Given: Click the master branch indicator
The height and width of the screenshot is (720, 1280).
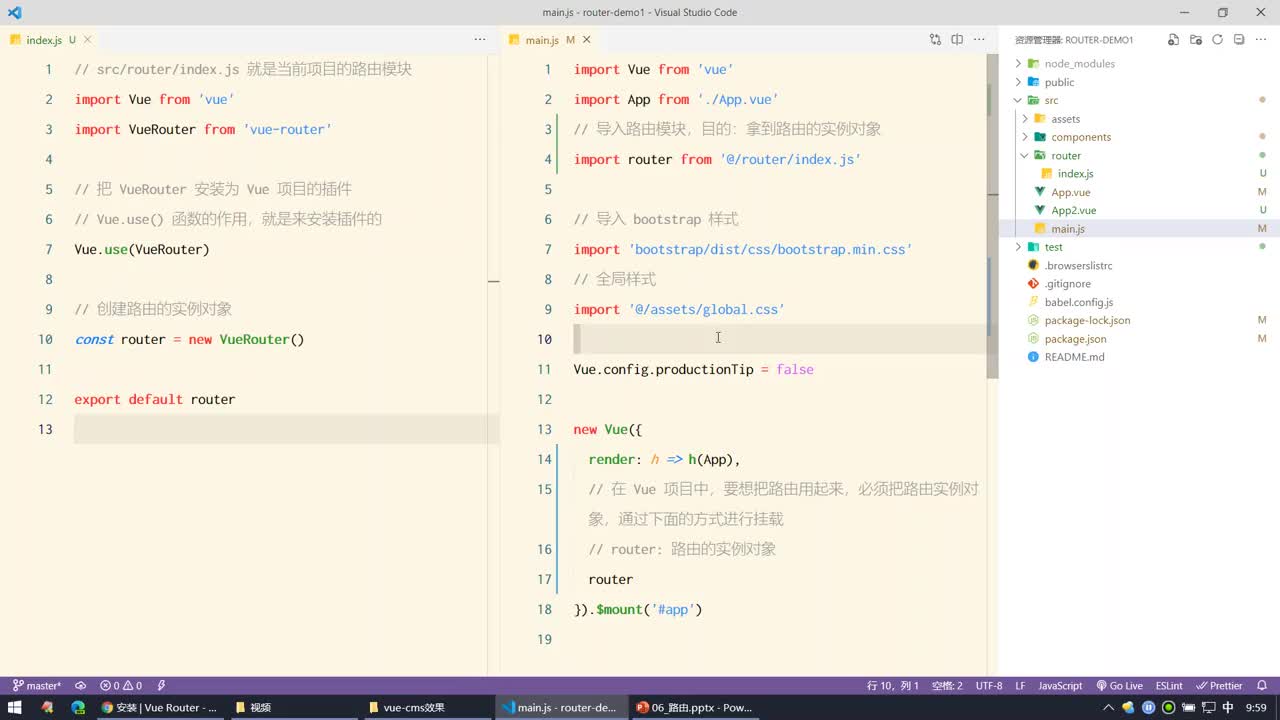Looking at the screenshot, I should pyautogui.click(x=36, y=686).
